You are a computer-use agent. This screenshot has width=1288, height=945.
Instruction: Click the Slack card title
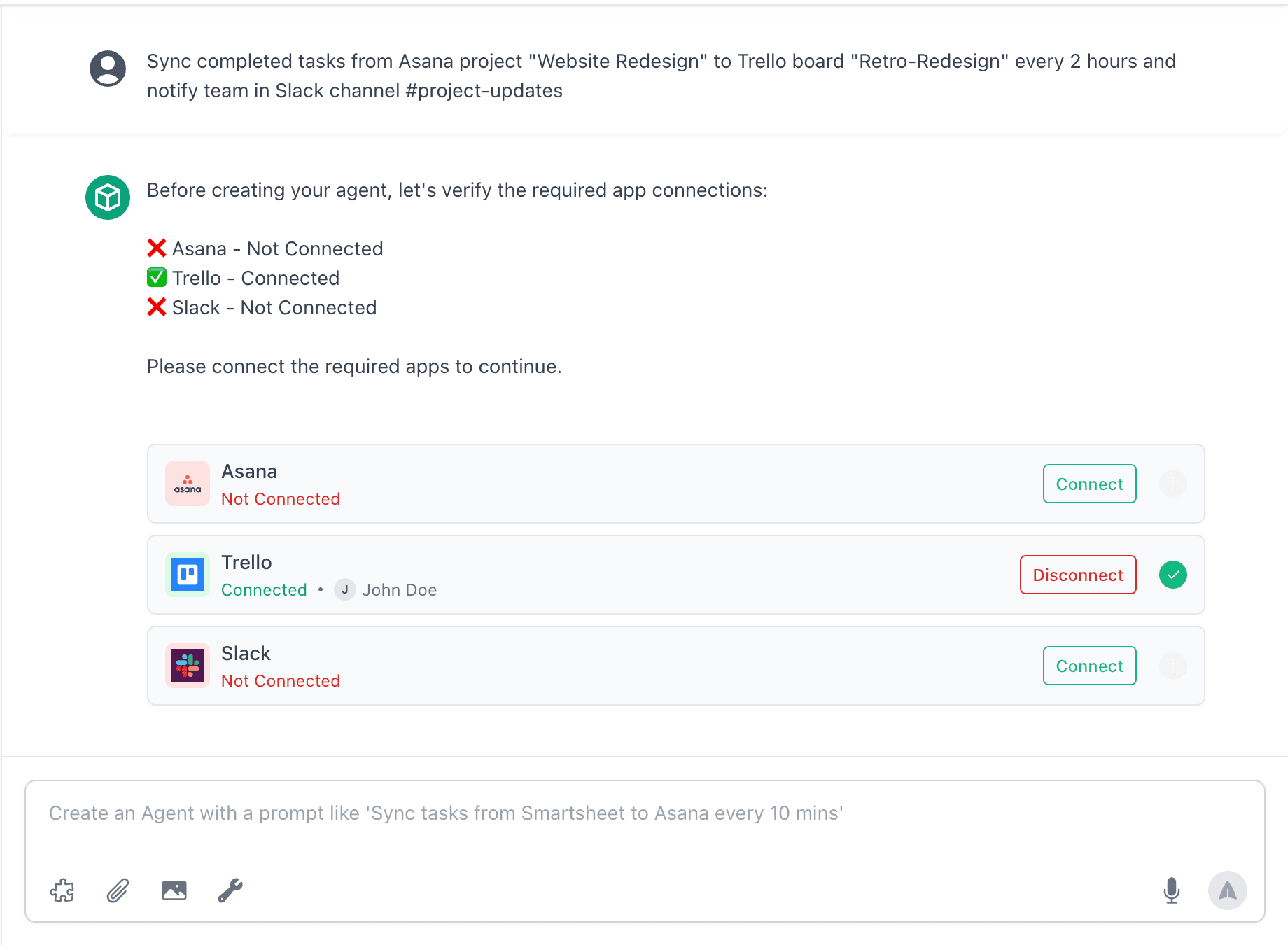[x=246, y=654]
